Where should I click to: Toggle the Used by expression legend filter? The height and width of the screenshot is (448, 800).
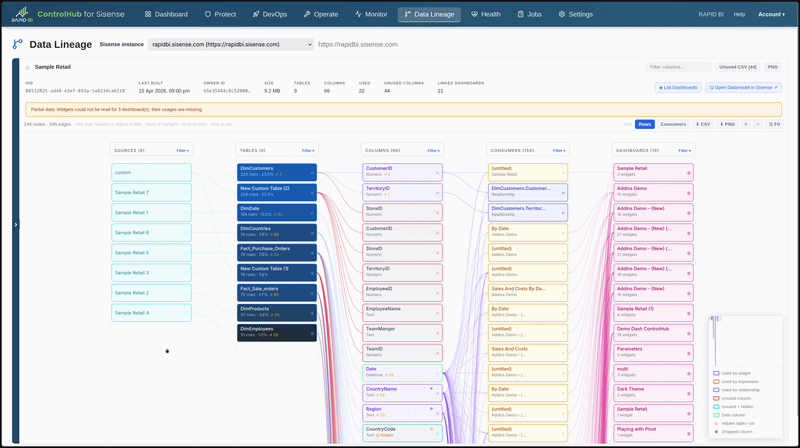(x=736, y=382)
